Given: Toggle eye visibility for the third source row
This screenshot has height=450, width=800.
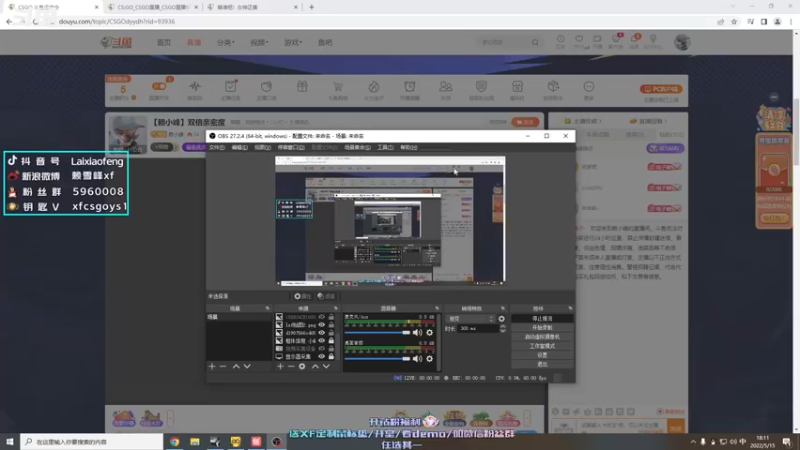Looking at the screenshot, I should click(321, 333).
